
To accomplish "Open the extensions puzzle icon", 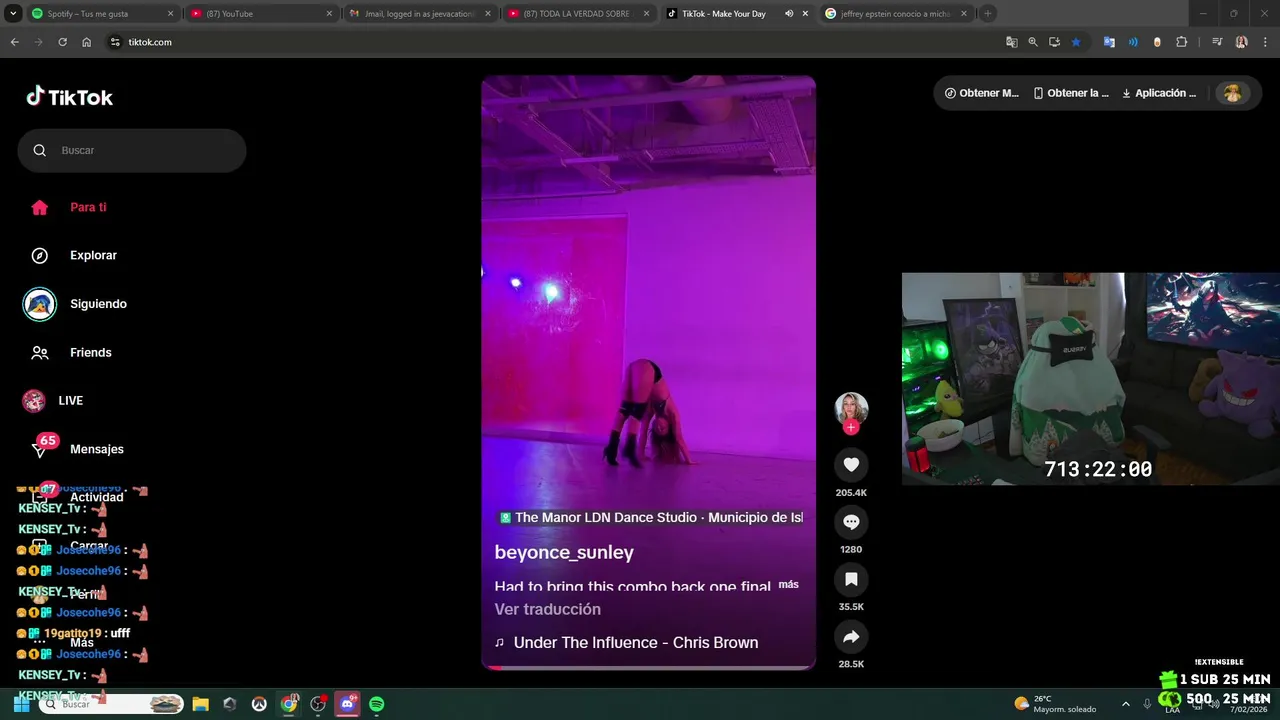I will point(1181,42).
